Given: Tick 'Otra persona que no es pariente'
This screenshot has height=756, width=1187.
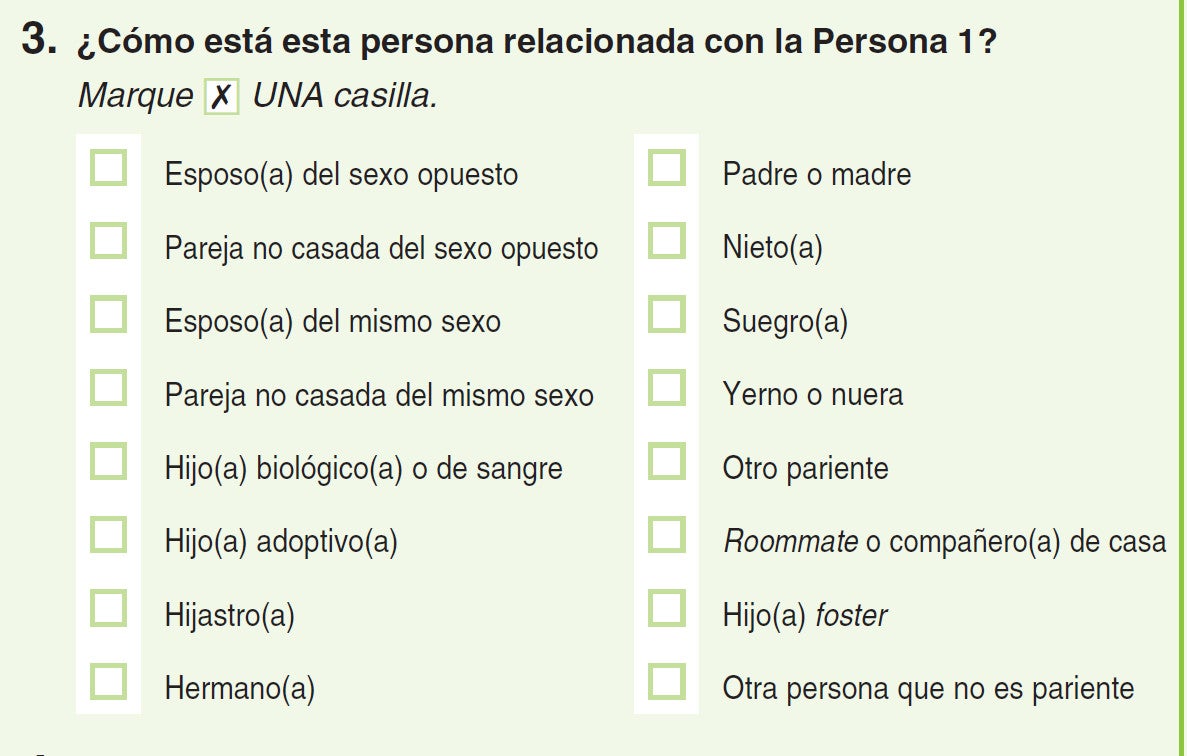Looking at the screenshot, I should (x=667, y=681).
